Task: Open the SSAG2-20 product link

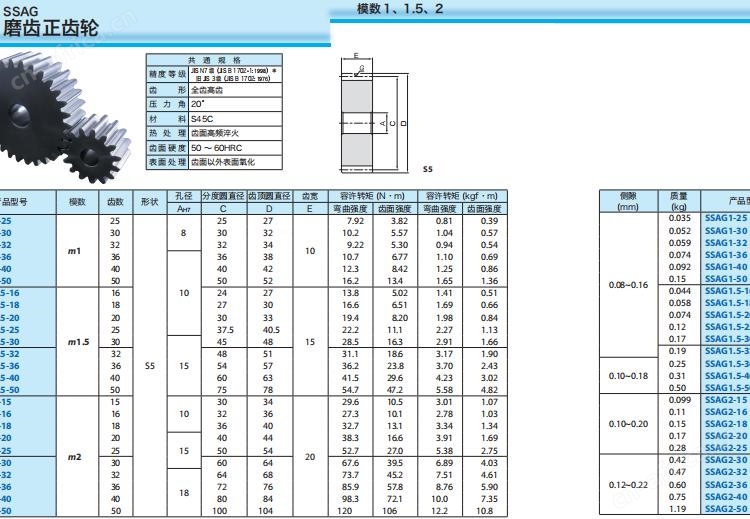Action: pyautogui.click(x=725, y=435)
